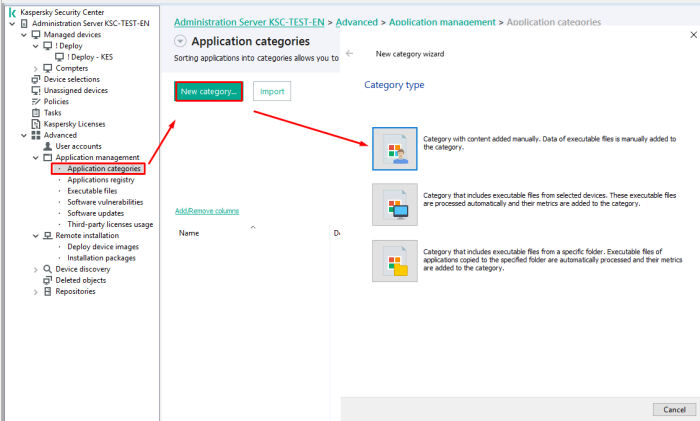This screenshot has width=700, height=421.
Task: Select Third-party licenses usage in tree
Action: pos(110,225)
